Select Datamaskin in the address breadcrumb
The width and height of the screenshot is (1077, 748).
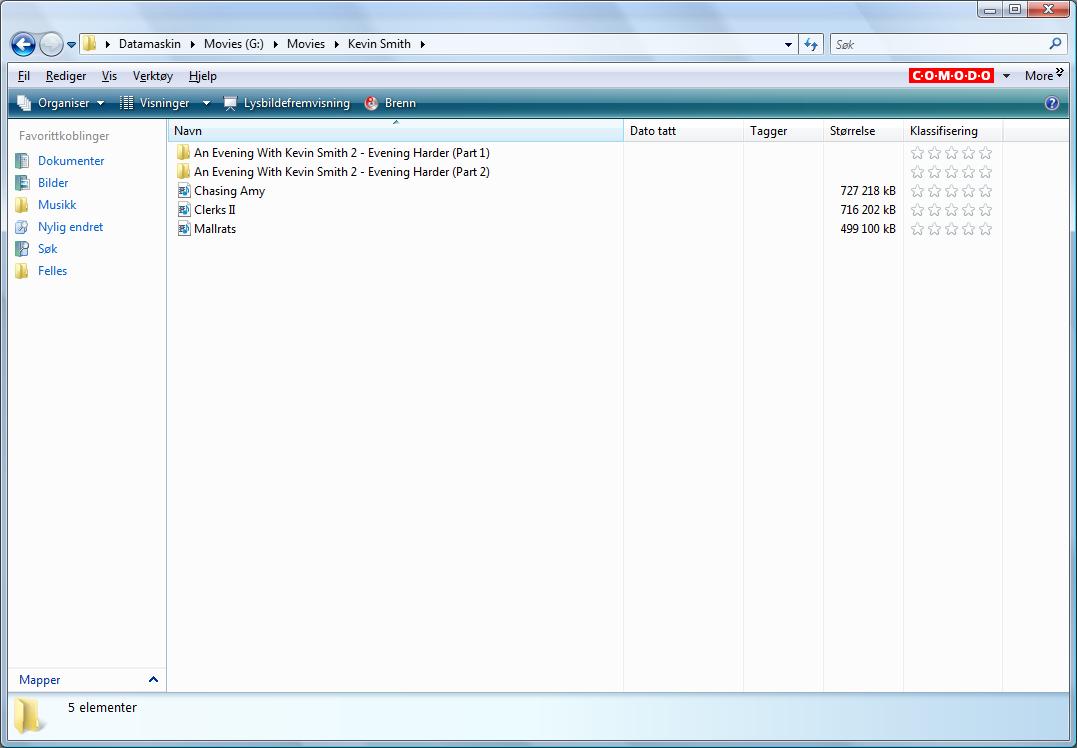(150, 44)
